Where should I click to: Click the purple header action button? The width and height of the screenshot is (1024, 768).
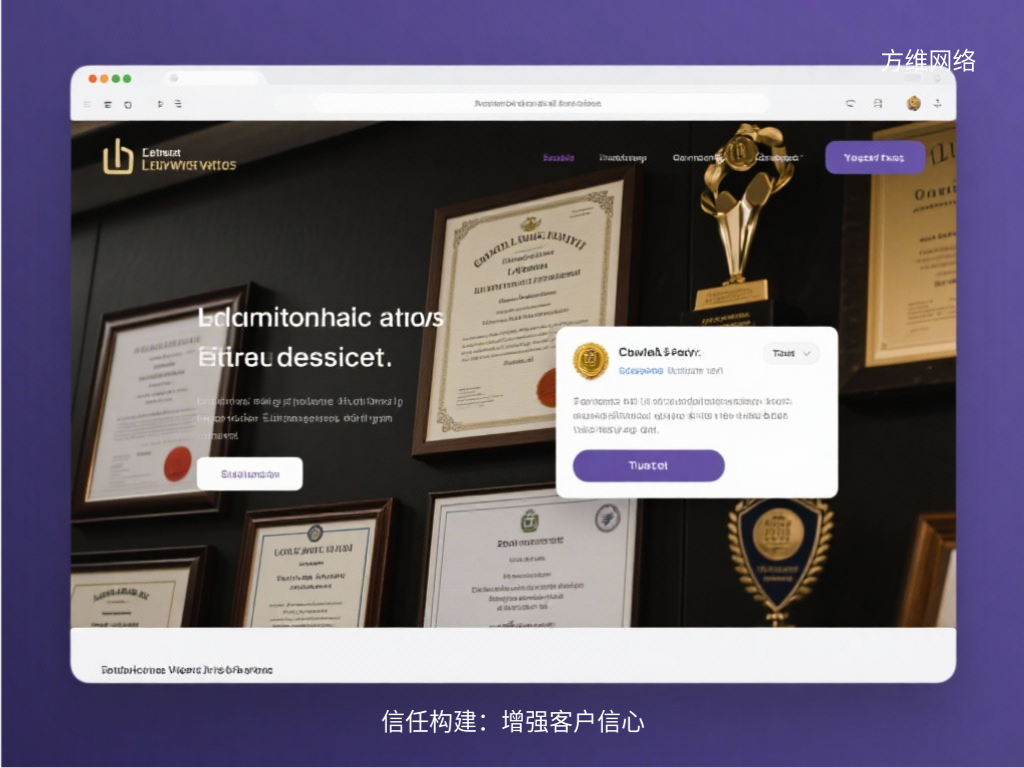click(874, 157)
